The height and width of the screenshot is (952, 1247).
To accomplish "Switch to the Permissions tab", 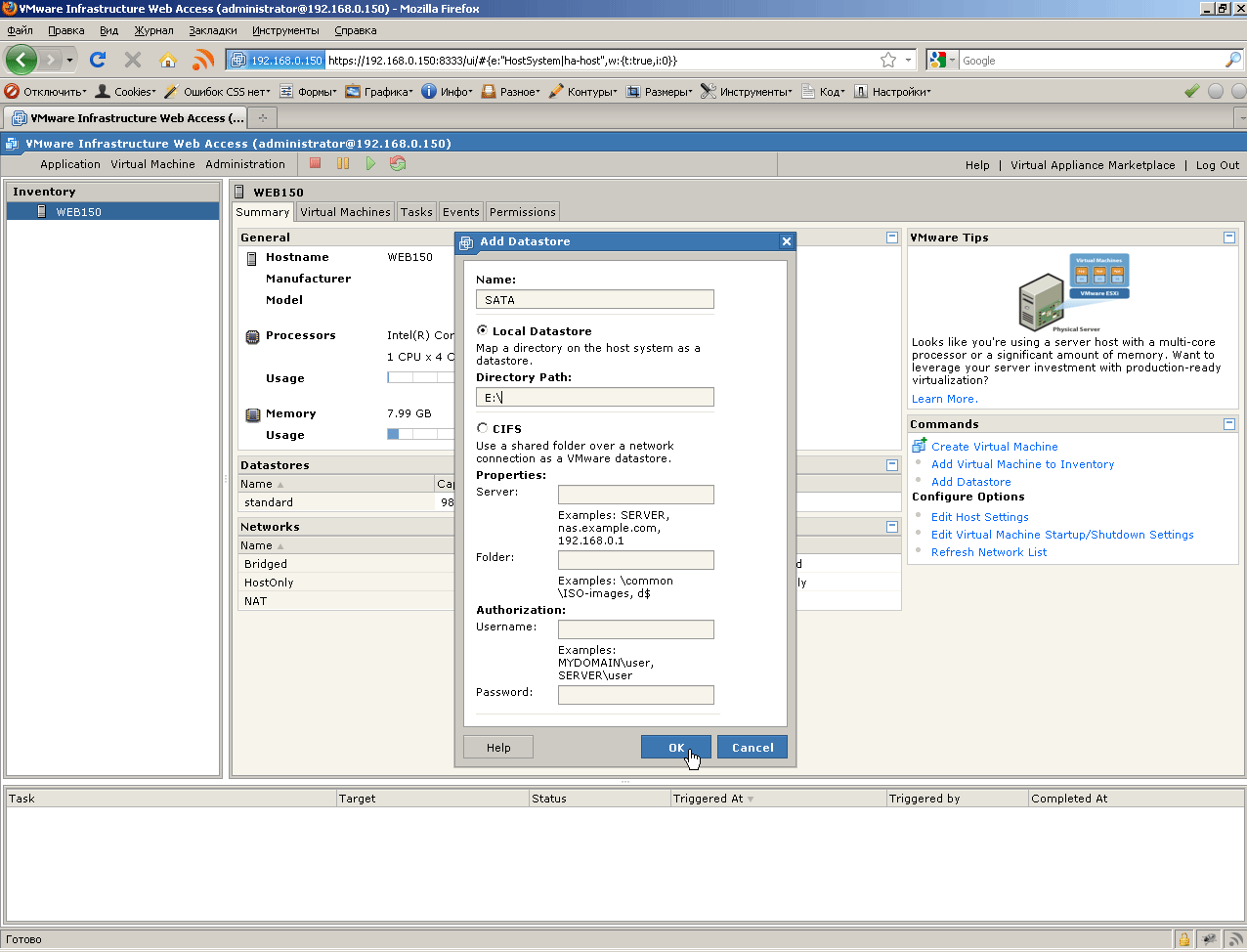I will 523,212.
